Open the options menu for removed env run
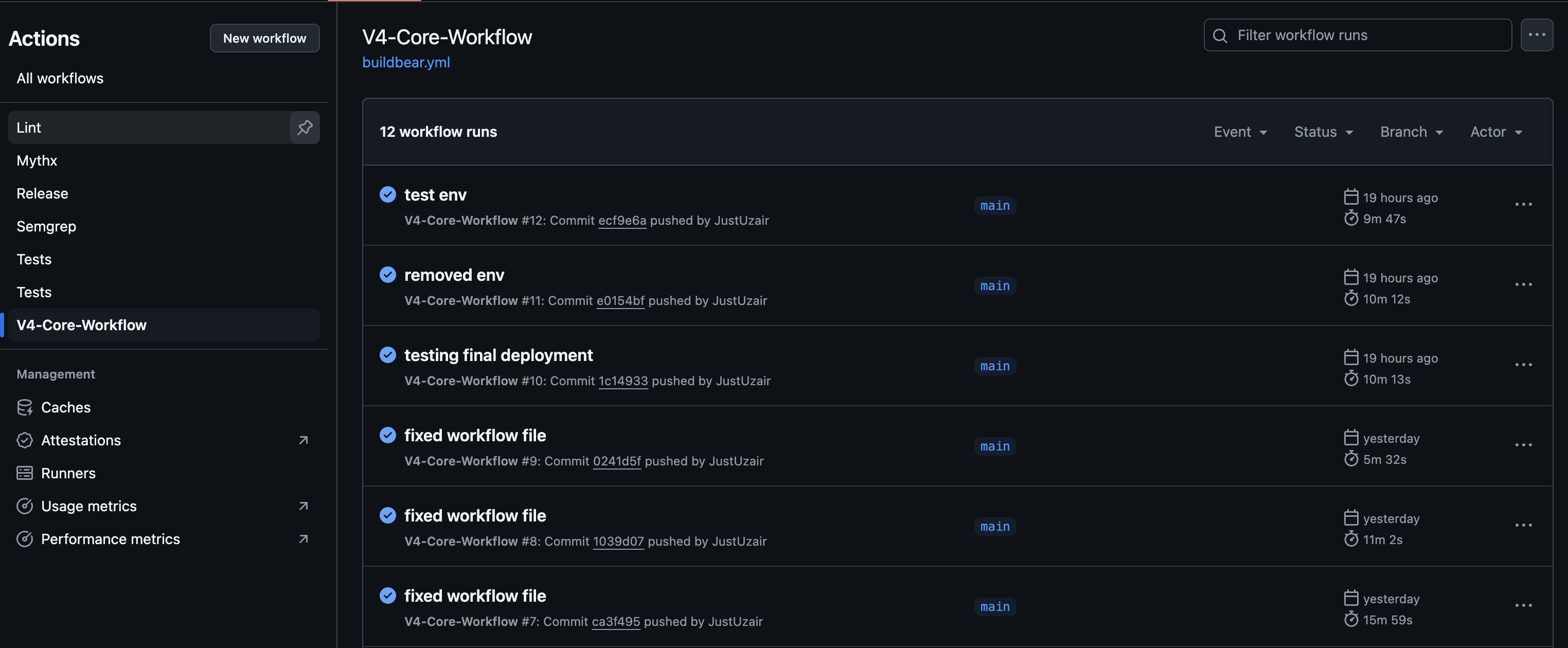The height and width of the screenshot is (648, 1568). click(x=1524, y=285)
